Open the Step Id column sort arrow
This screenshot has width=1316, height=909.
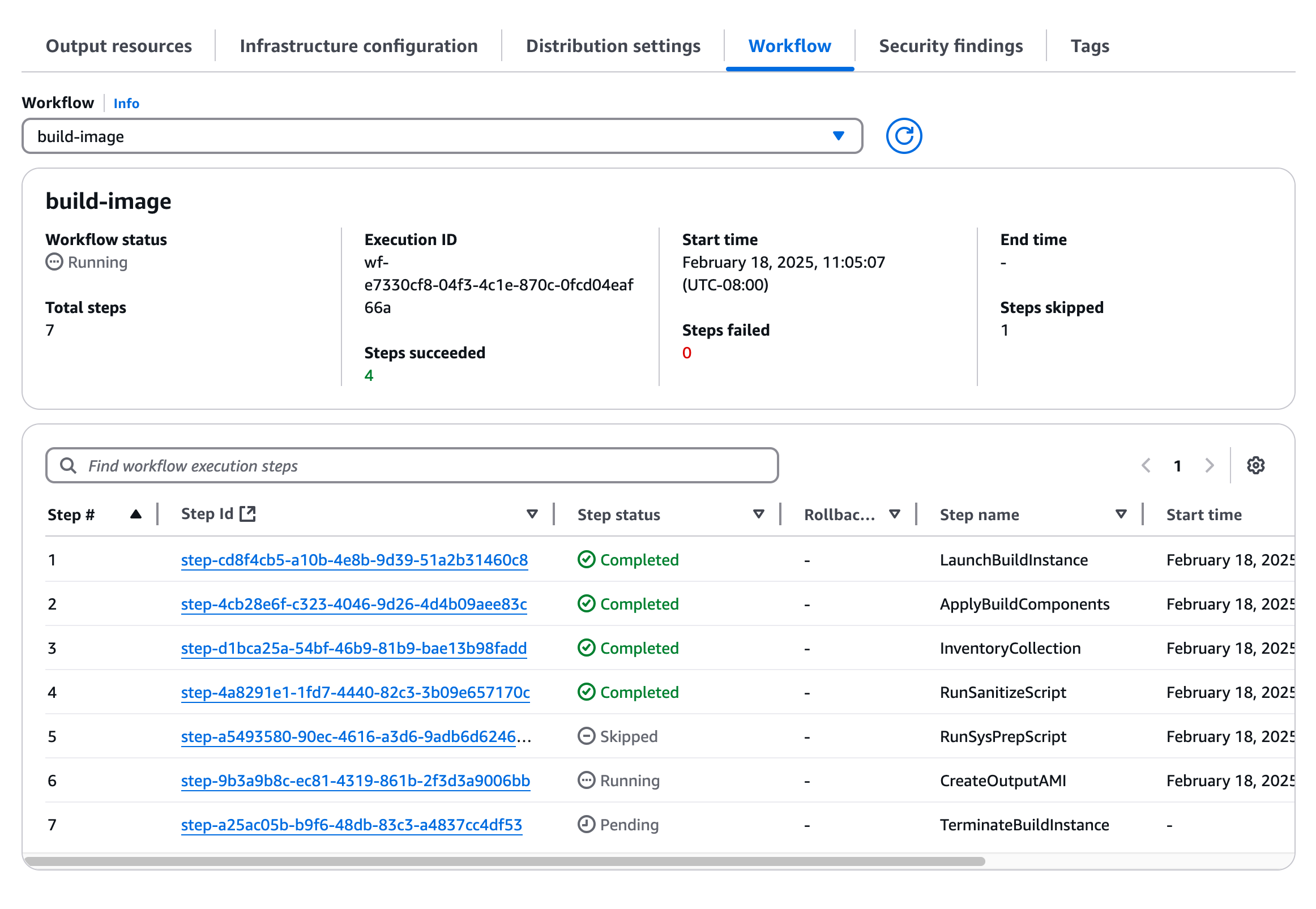[x=532, y=514]
